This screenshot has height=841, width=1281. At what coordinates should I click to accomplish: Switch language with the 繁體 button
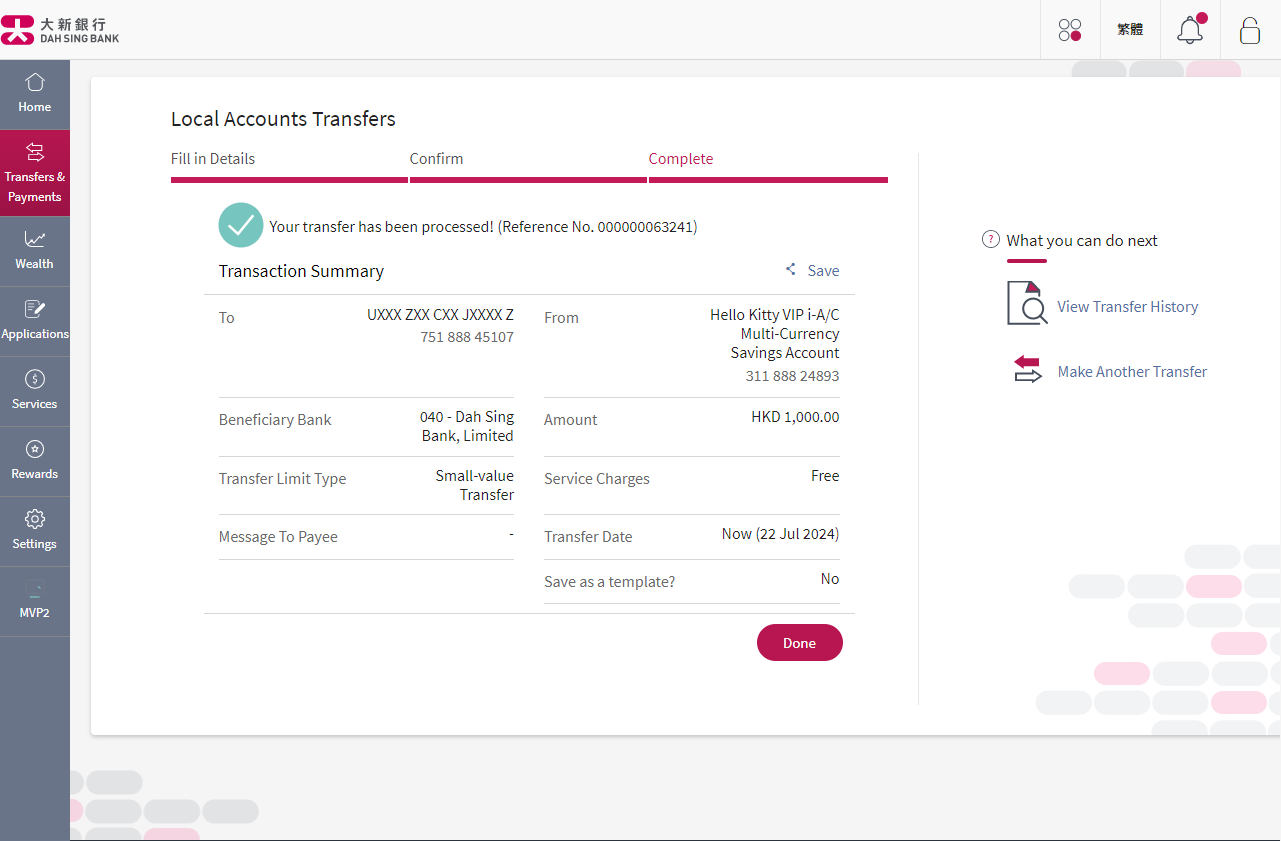(x=1130, y=30)
